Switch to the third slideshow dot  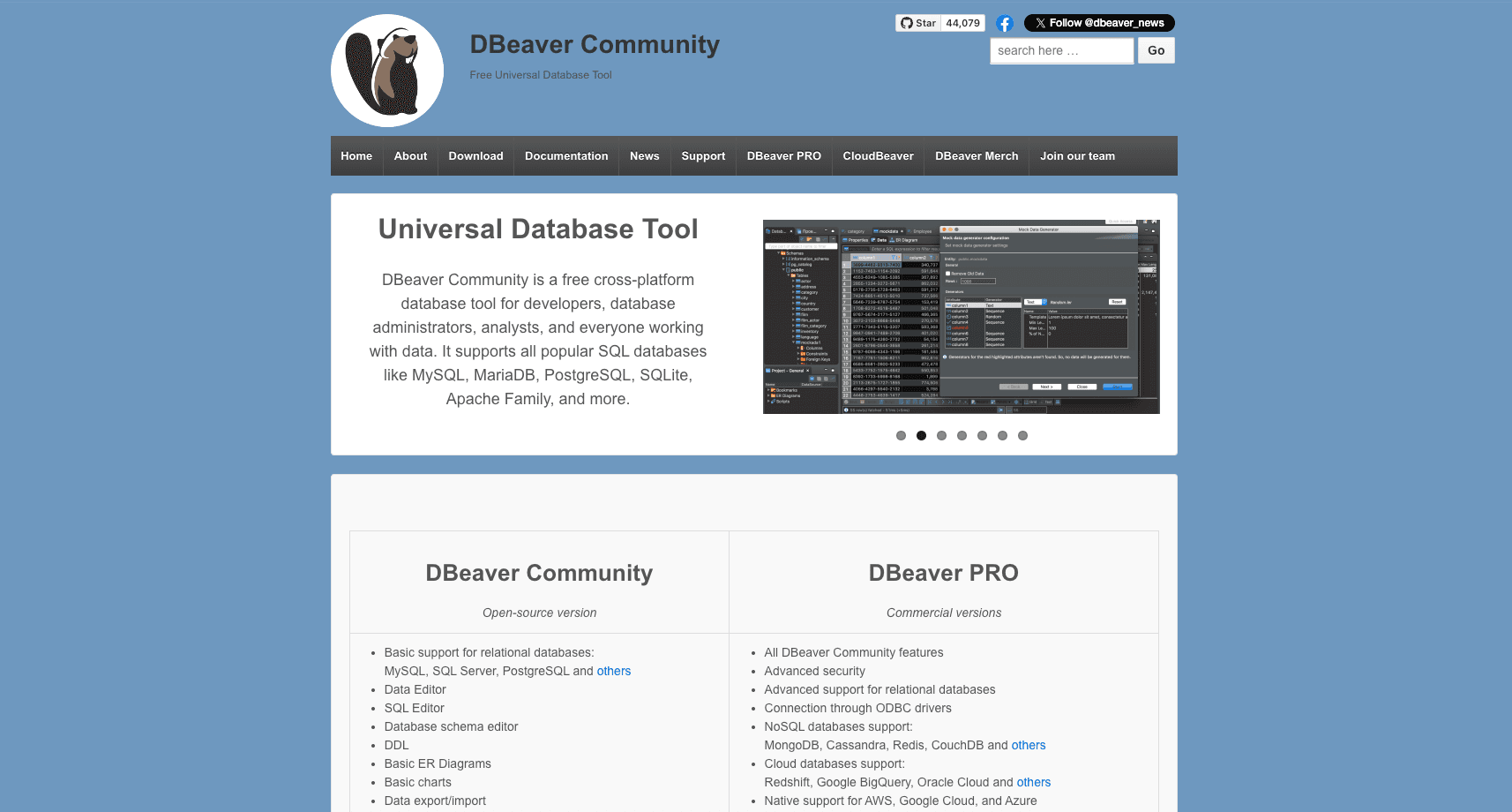(941, 435)
